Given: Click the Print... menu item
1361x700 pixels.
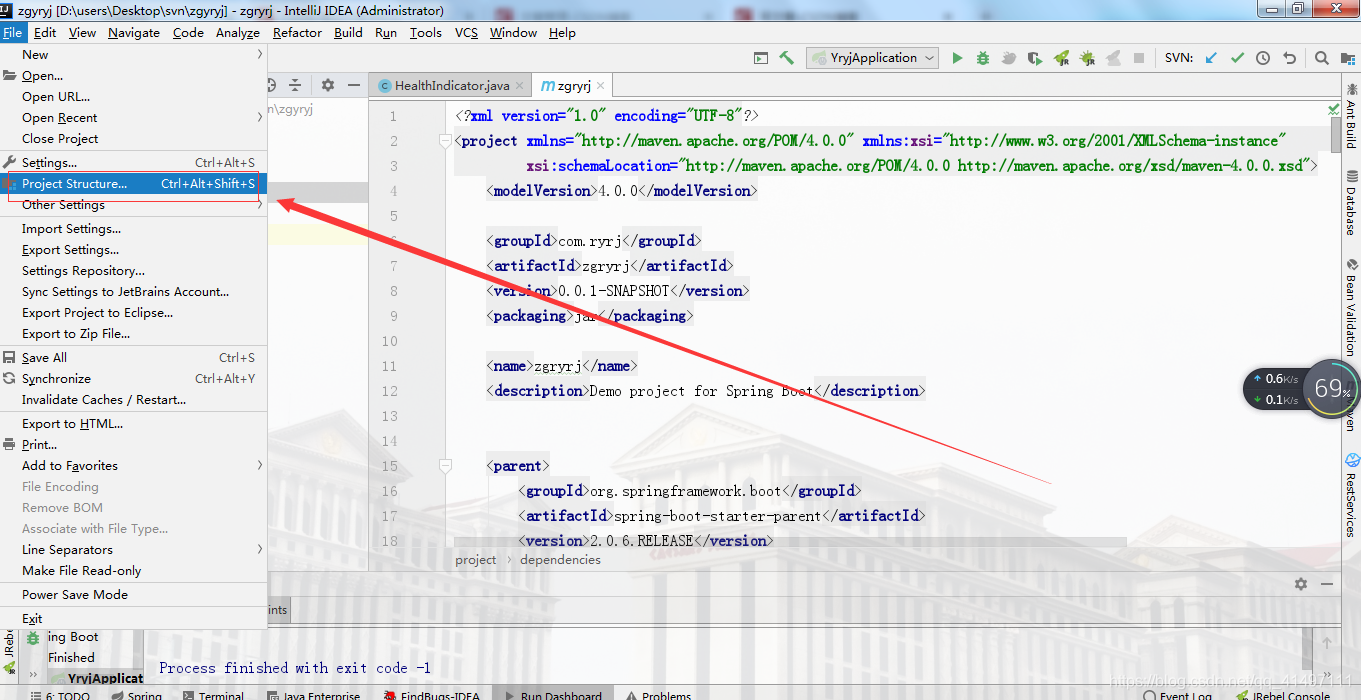Looking at the screenshot, I should pyautogui.click(x=135, y=444).
